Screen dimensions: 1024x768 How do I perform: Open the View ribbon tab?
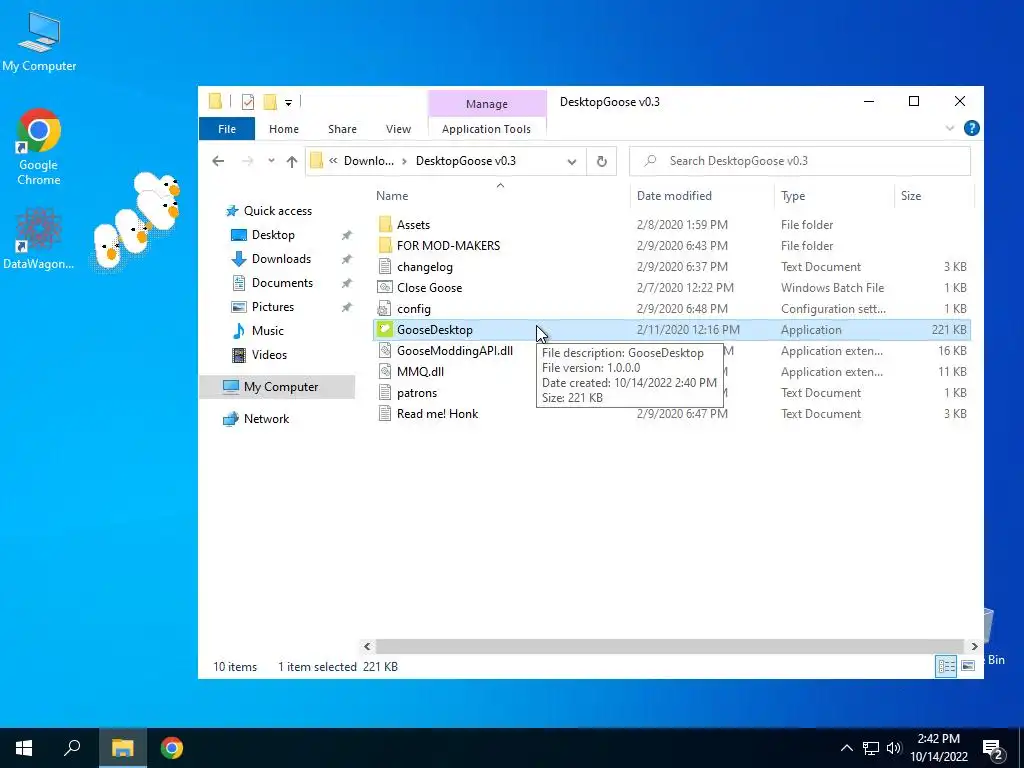point(398,129)
